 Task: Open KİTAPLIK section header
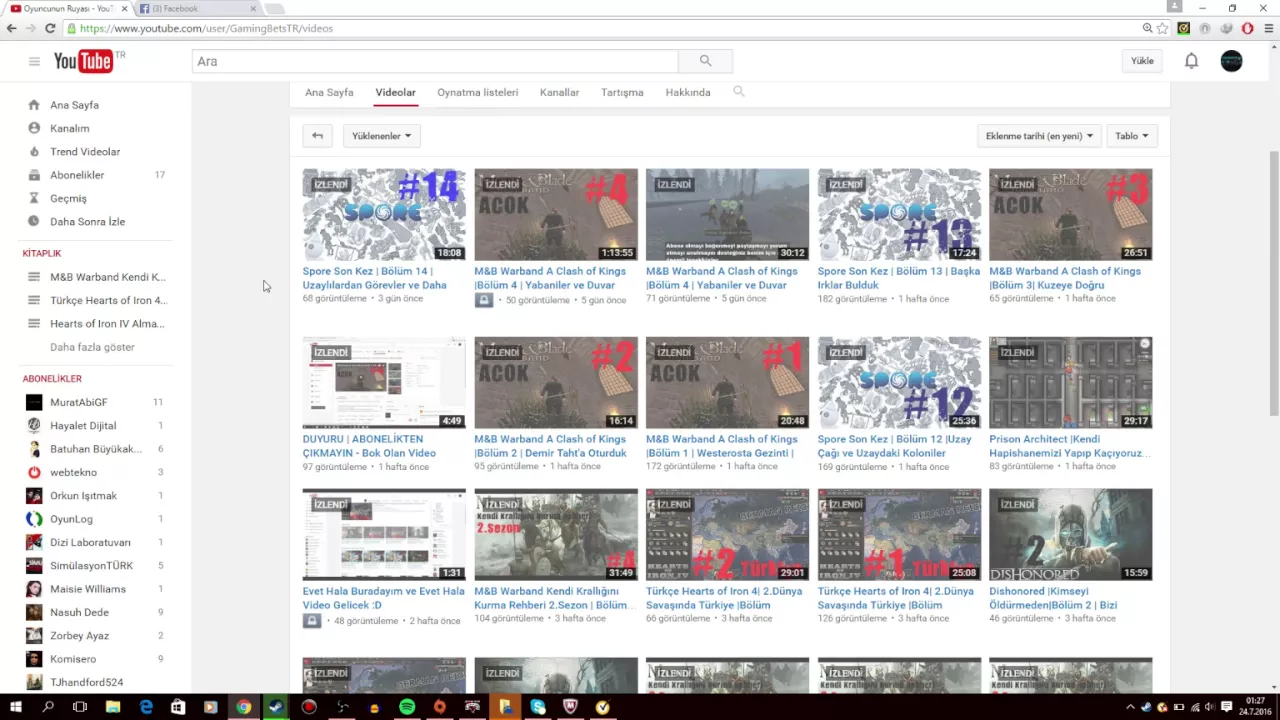click(42, 253)
